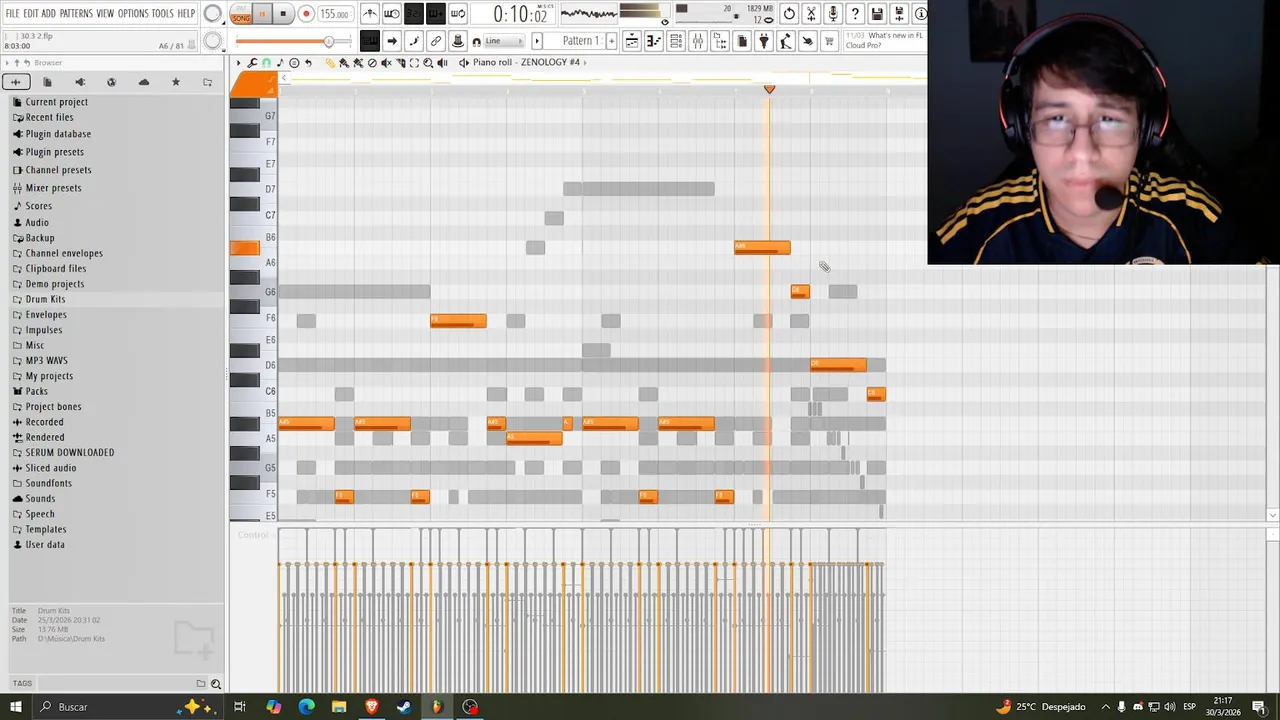Click the orange playhead marker on timeline
1280x720 pixels.
769,89
